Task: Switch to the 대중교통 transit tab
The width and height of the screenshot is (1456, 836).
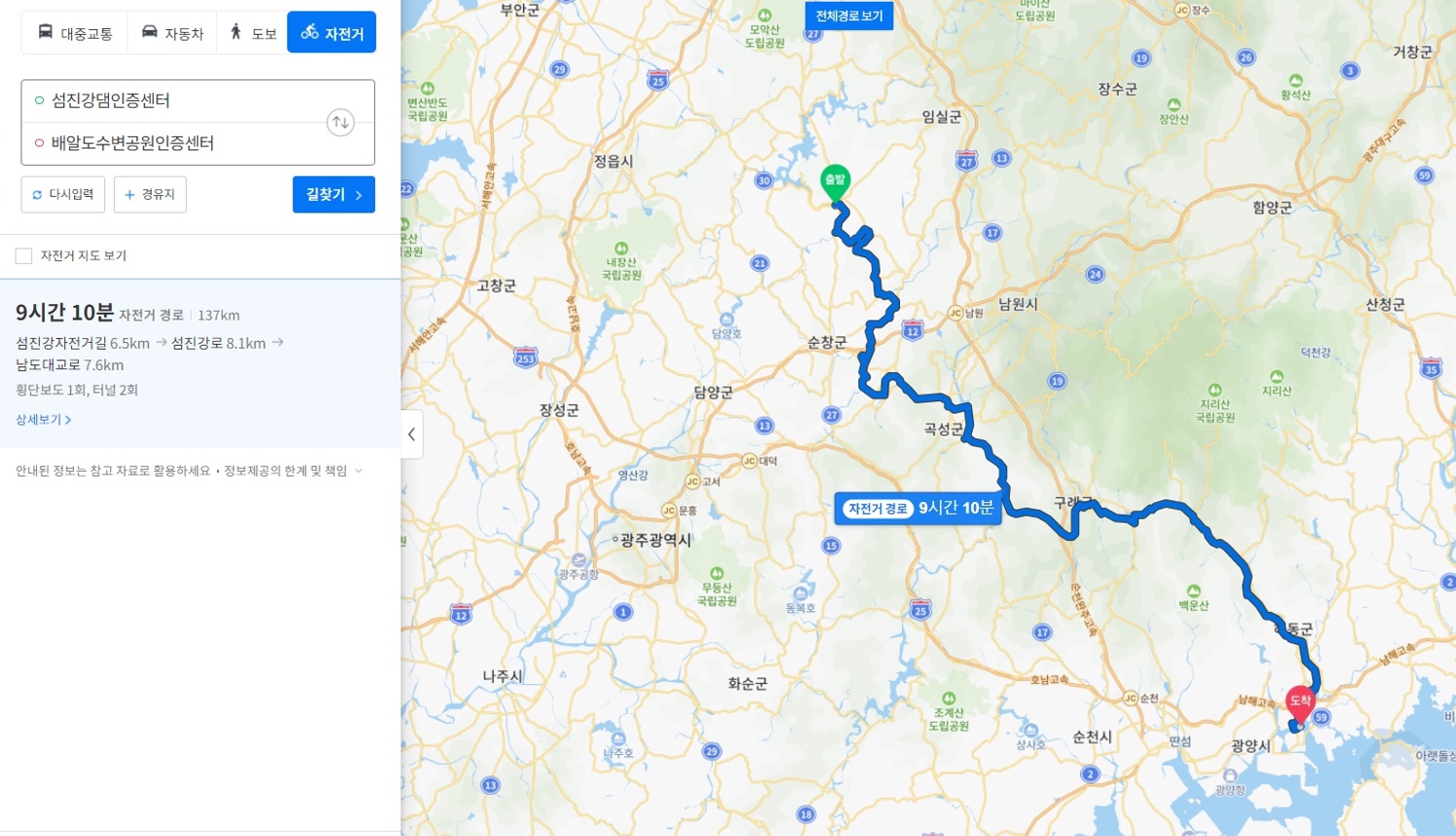Action: [75, 33]
